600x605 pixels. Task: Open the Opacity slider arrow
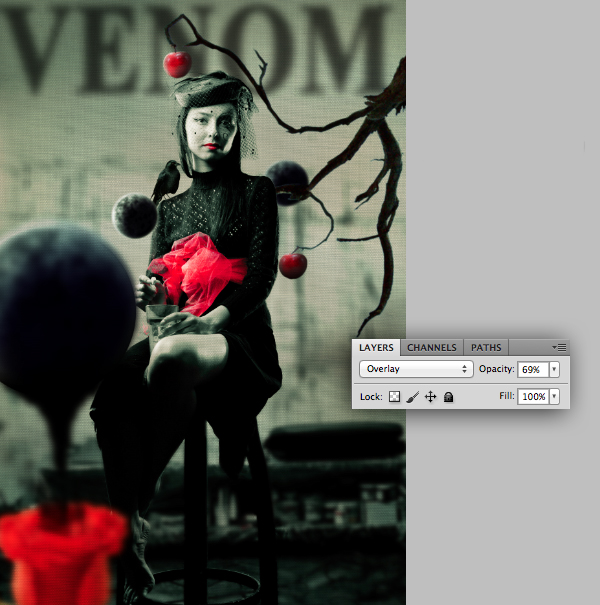pos(554,370)
